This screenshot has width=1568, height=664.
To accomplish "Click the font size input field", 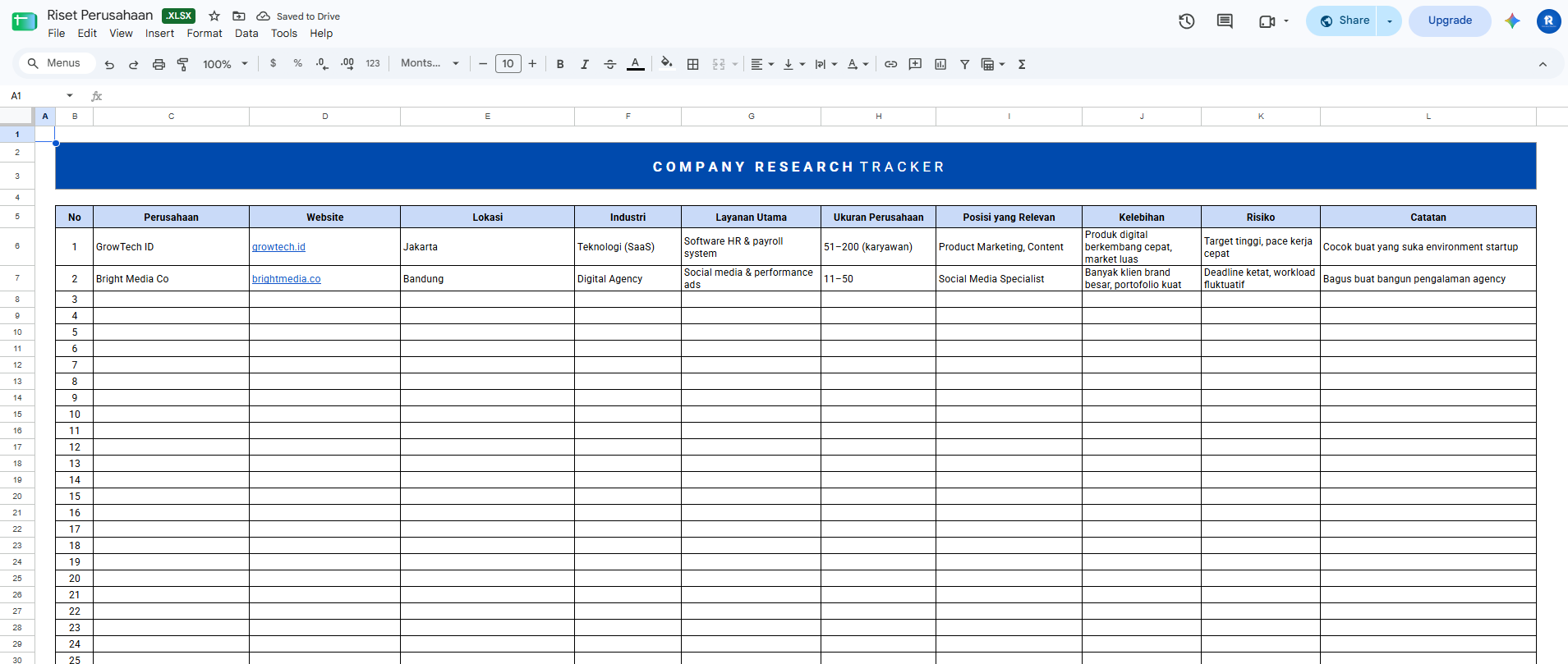I will pos(508,63).
